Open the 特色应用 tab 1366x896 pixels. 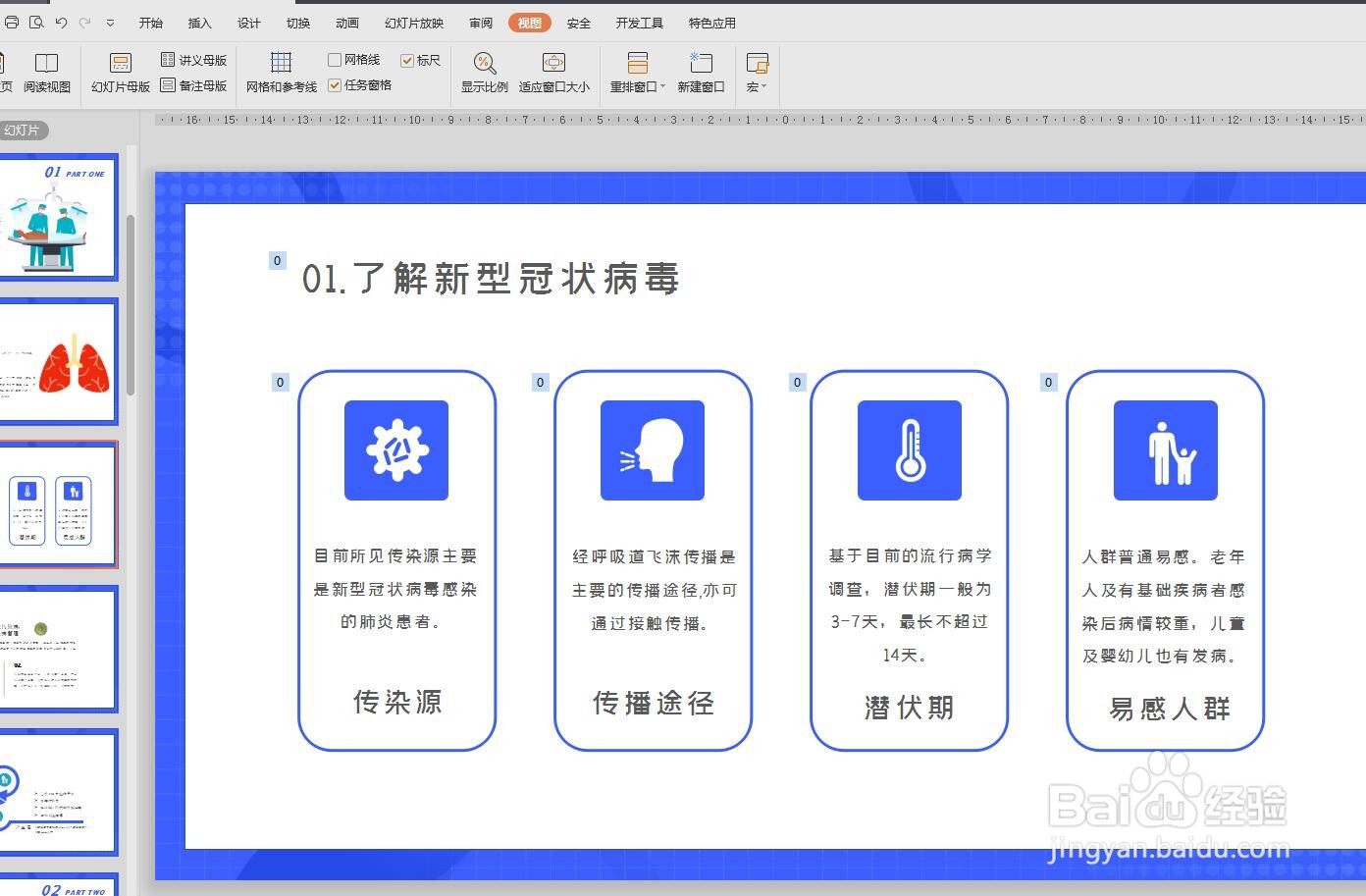[712, 23]
